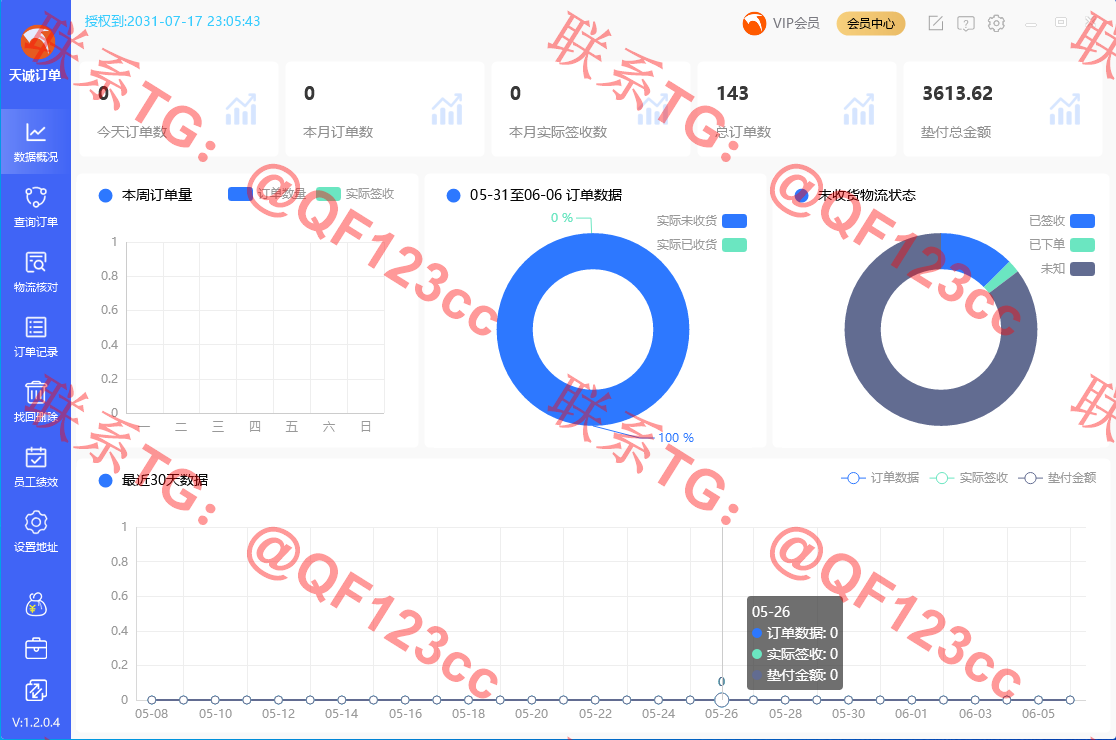Toggle 订单数量 legend in weekly chart
Image resolution: width=1116 pixels, height=740 pixels.
point(267,194)
